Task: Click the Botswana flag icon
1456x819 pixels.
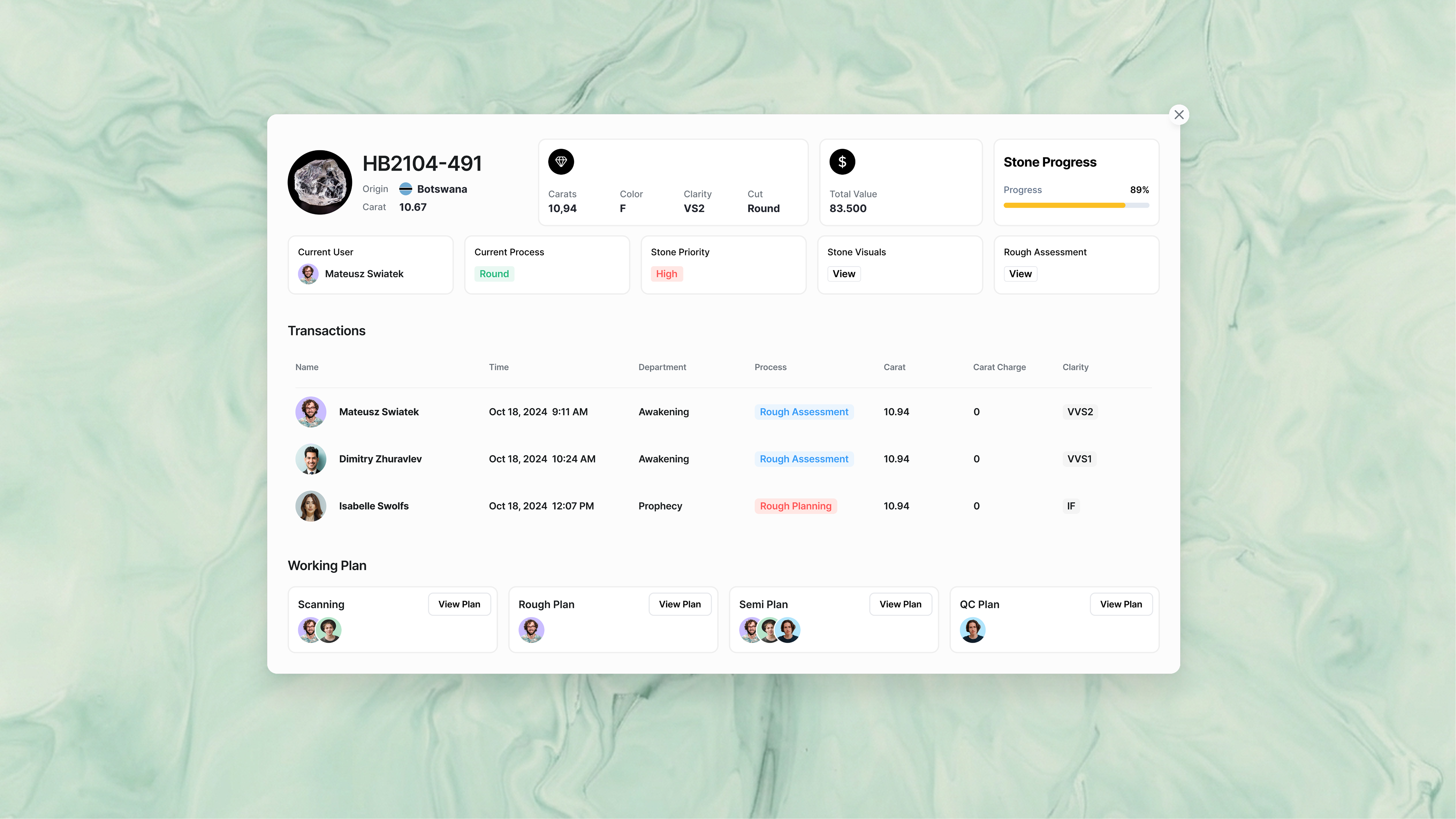Action: coord(405,189)
